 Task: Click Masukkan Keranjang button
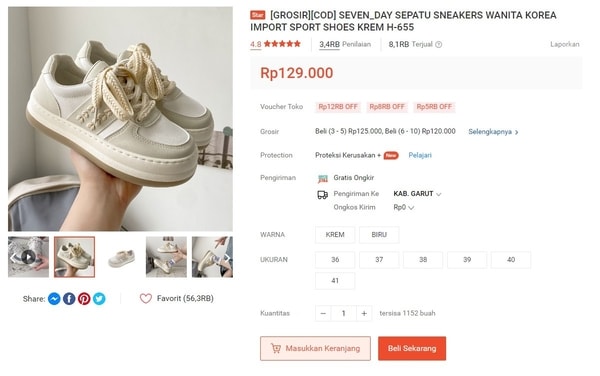(x=315, y=348)
